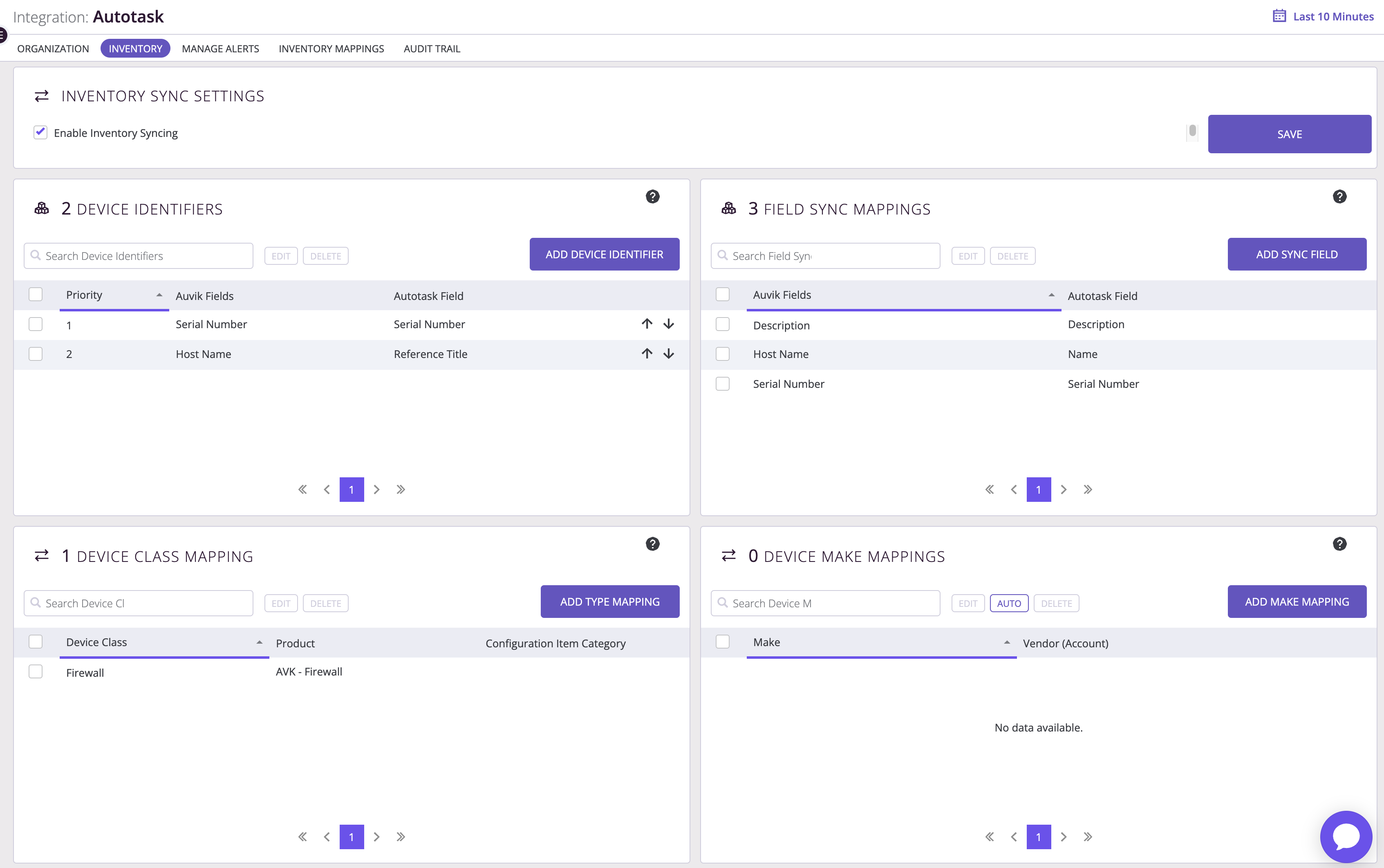Go to first page in Device Identifiers
The height and width of the screenshot is (868, 1384).
point(302,490)
